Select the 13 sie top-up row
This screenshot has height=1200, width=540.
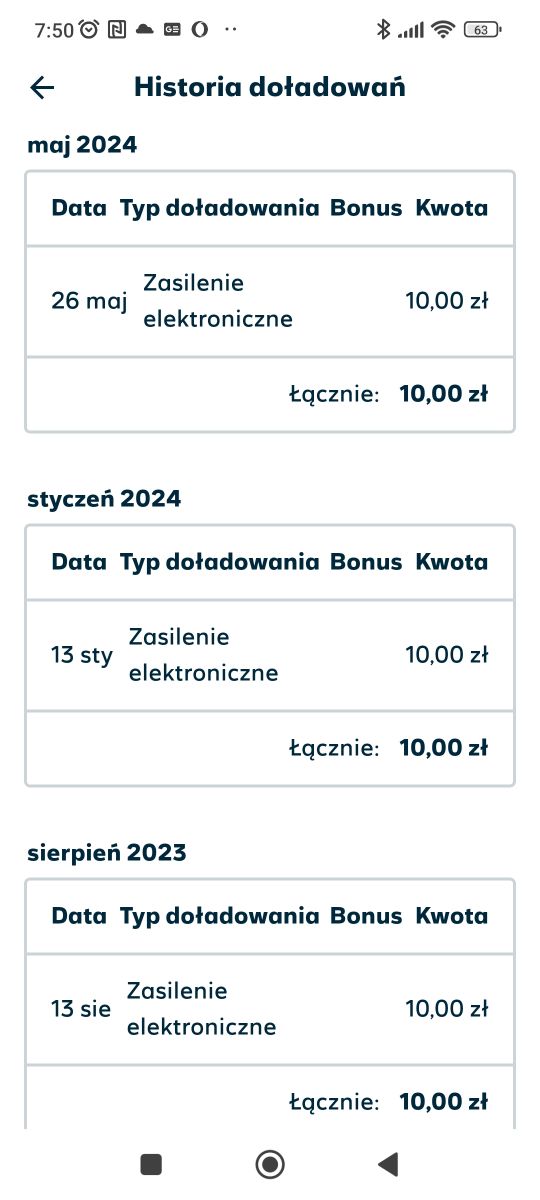click(270, 1009)
